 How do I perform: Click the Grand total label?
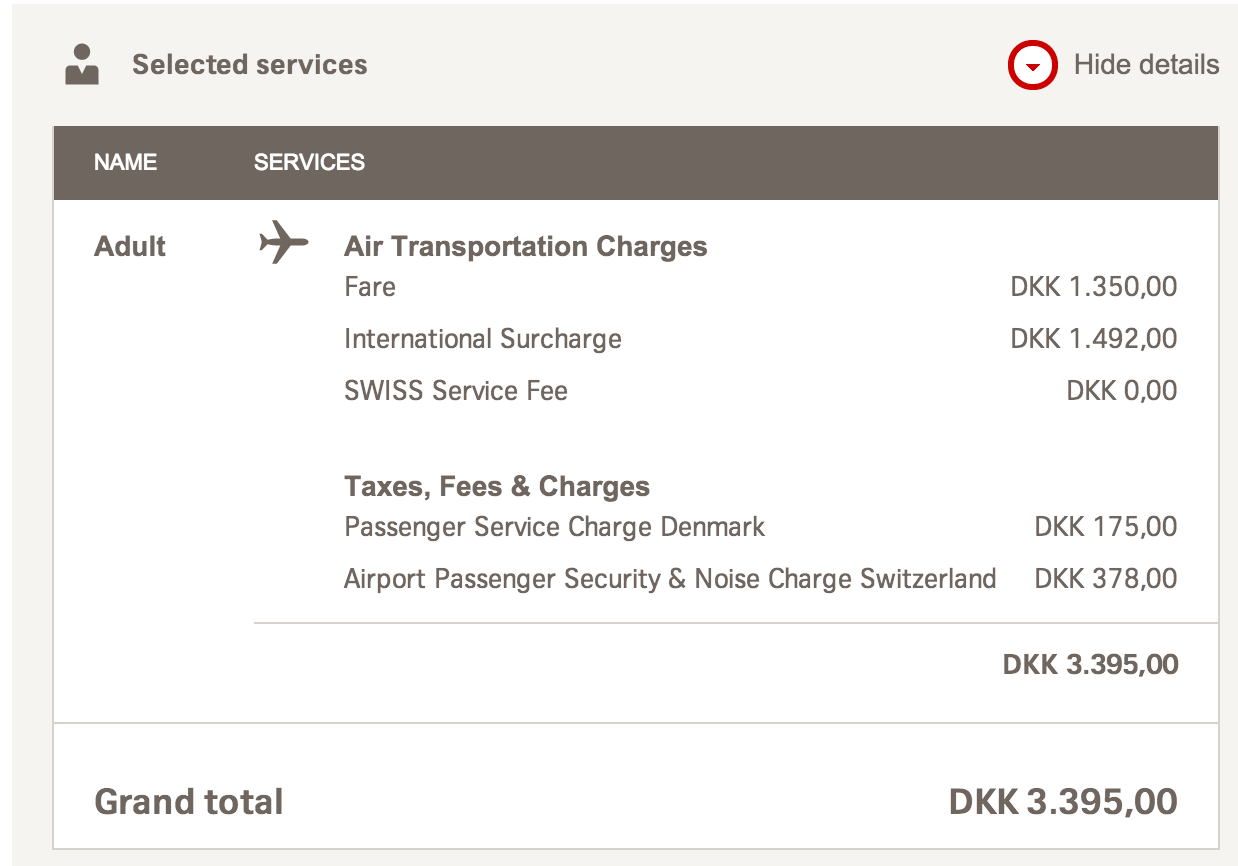[189, 802]
